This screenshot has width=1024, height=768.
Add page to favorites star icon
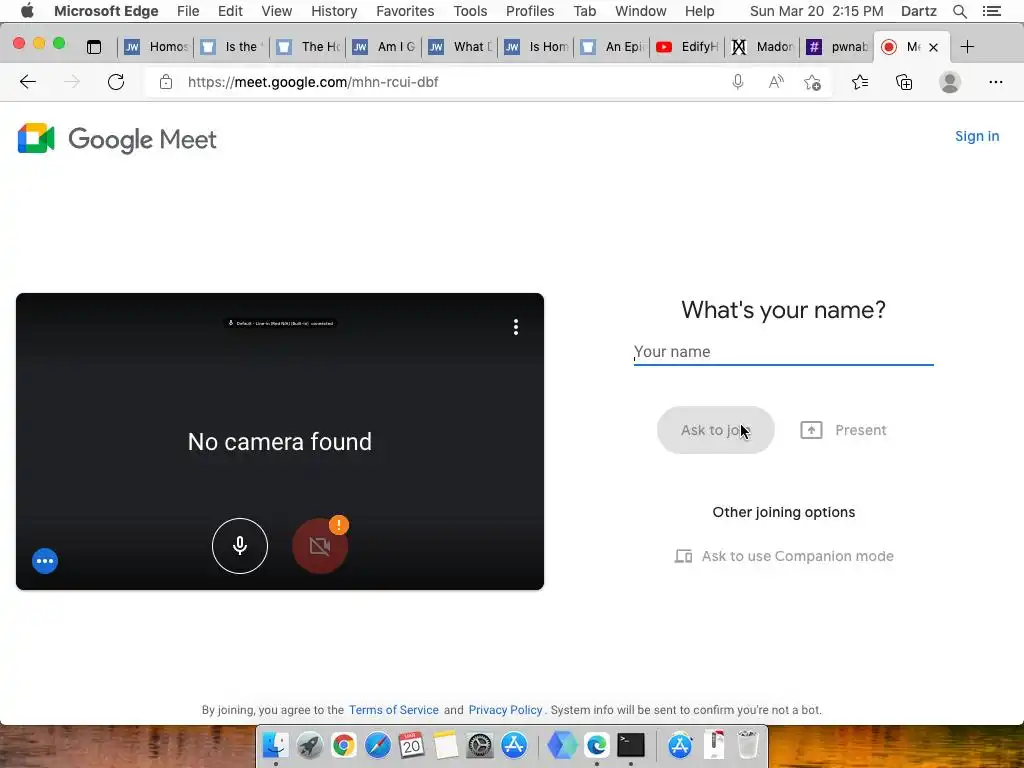(x=812, y=82)
